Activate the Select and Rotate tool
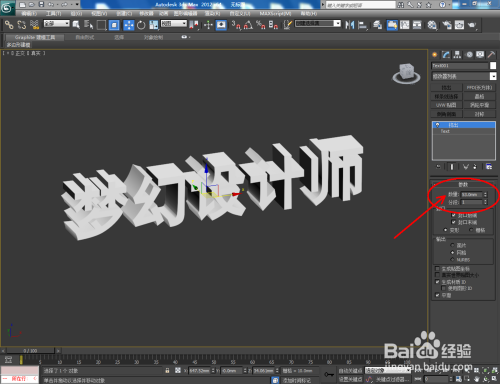 [141, 25]
